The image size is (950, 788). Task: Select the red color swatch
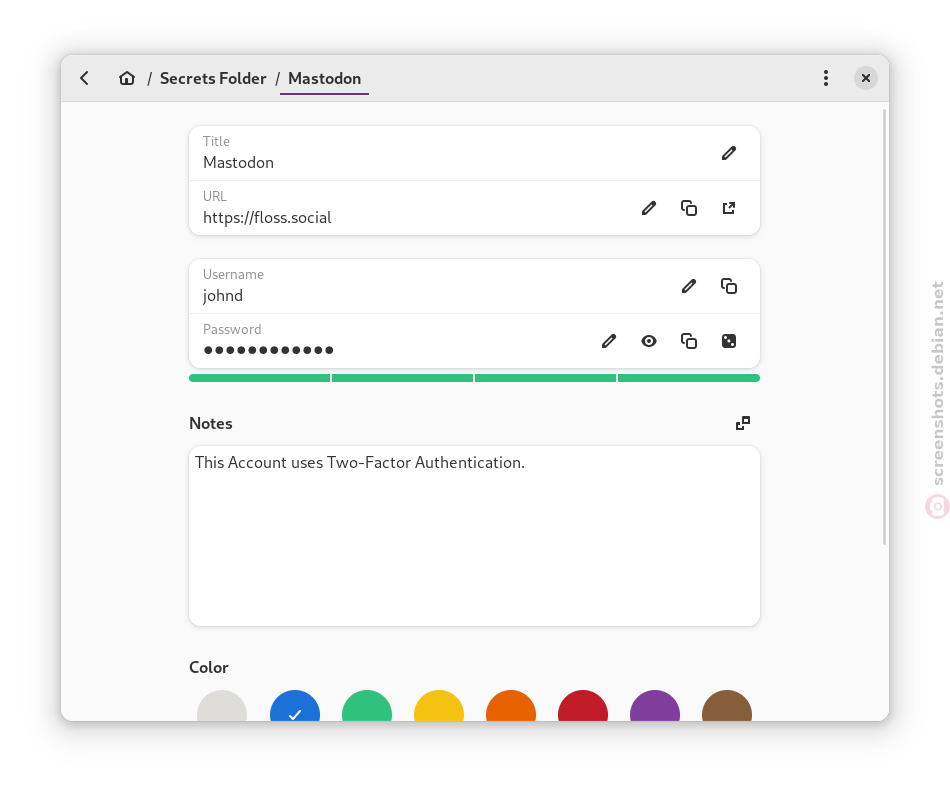click(583, 706)
